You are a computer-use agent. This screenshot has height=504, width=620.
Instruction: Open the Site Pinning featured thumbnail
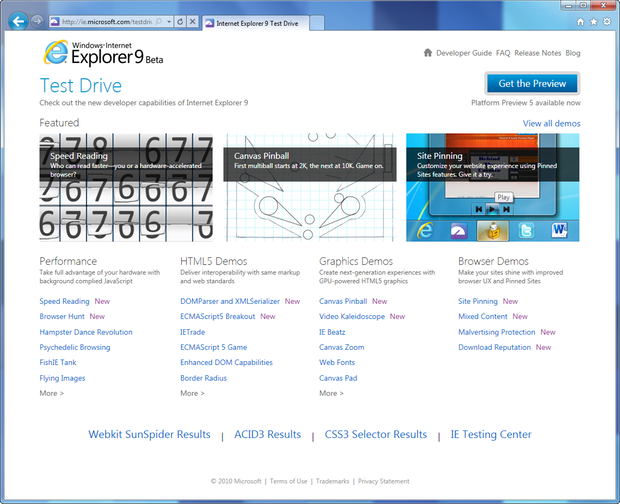pos(493,187)
